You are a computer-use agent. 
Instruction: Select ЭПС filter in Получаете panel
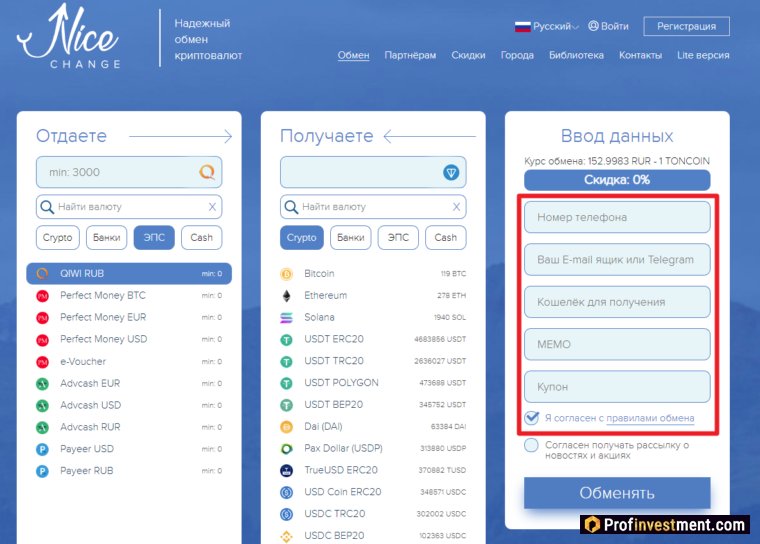pos(398,238)
